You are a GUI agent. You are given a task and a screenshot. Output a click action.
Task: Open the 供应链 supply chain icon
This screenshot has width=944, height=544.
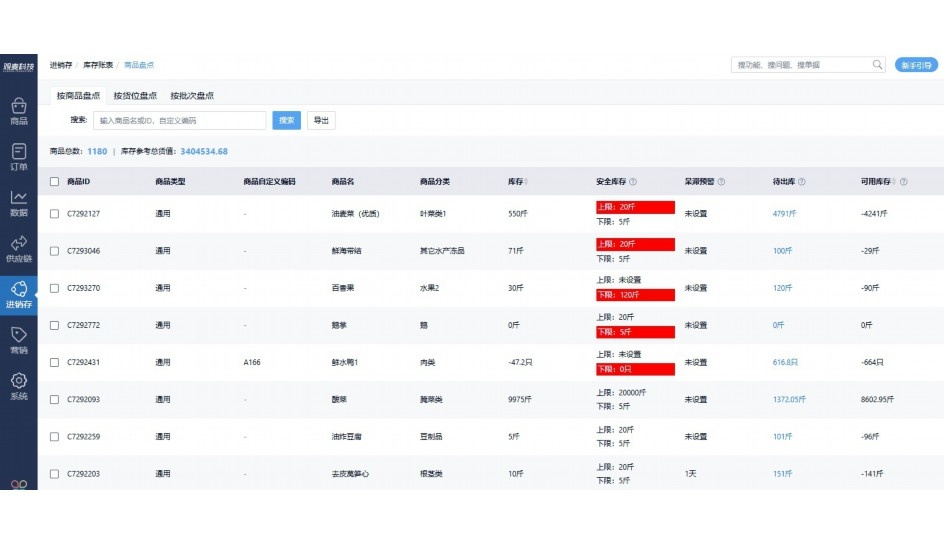click(x=18, y=248)
